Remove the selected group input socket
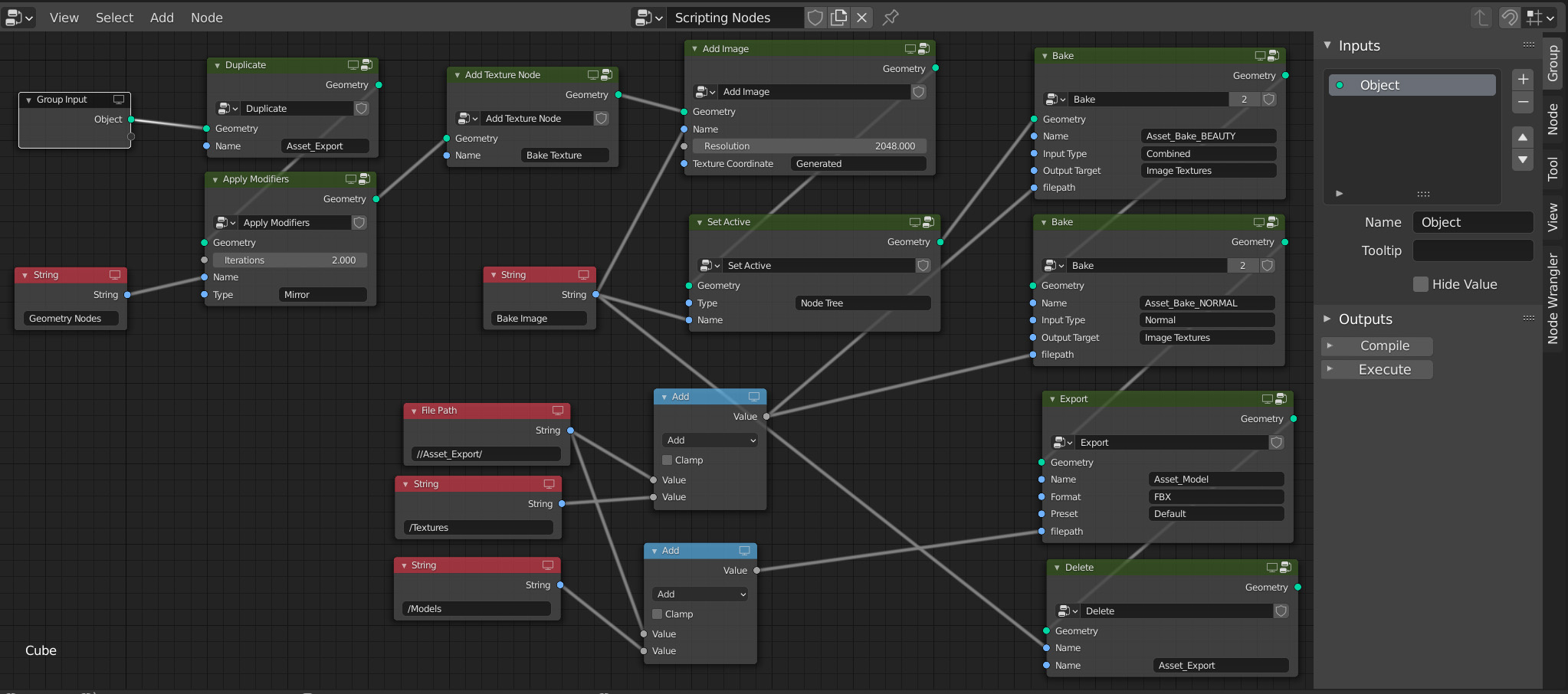The width and height of the screenshot is (1568, 694). pos(1523,102)
